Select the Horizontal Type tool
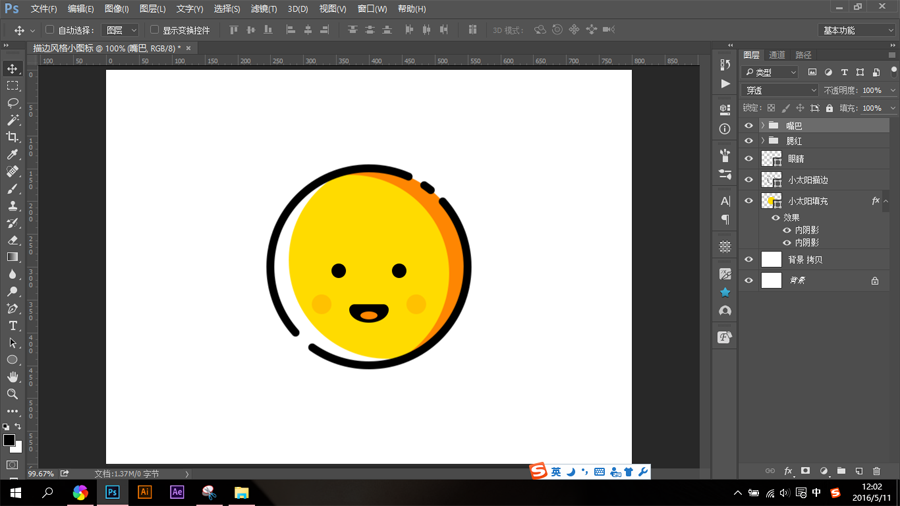The image size is (900, 506). pos(13,326)
